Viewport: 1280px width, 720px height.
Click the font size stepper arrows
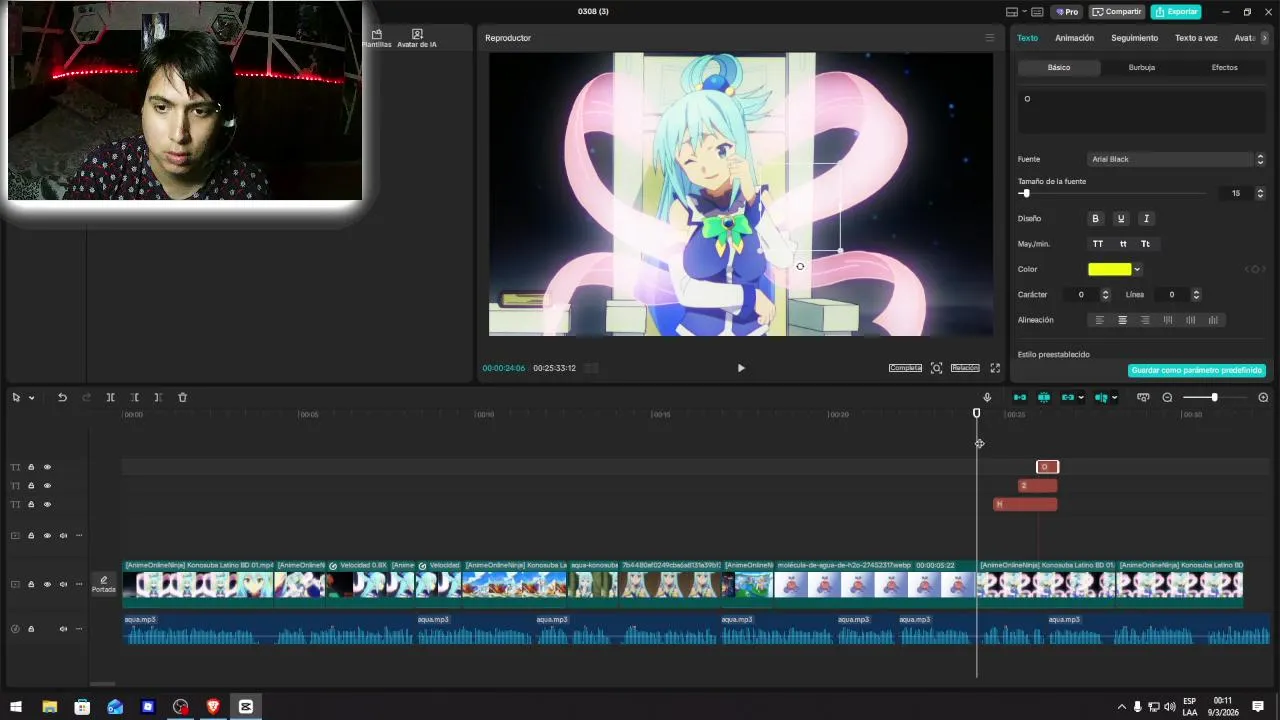coord(1260,193)
